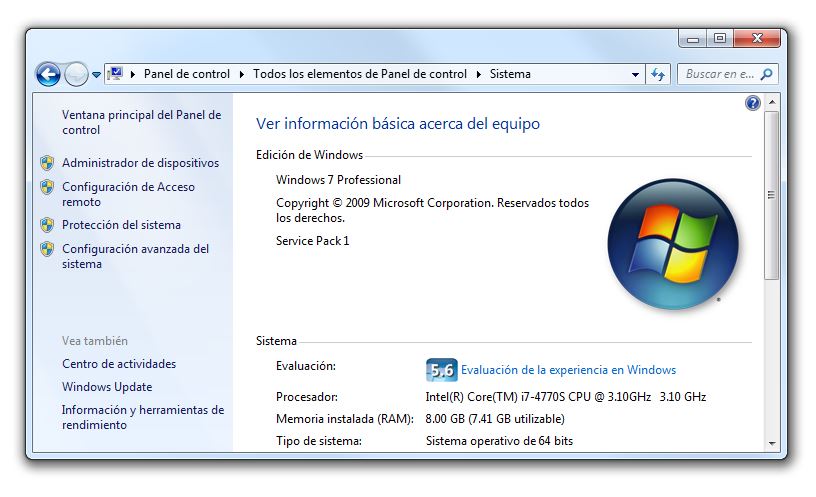This screenshot has height=497, width=816.
Task: Open the address bar history dropdown
Action: [x=635, y=74]
